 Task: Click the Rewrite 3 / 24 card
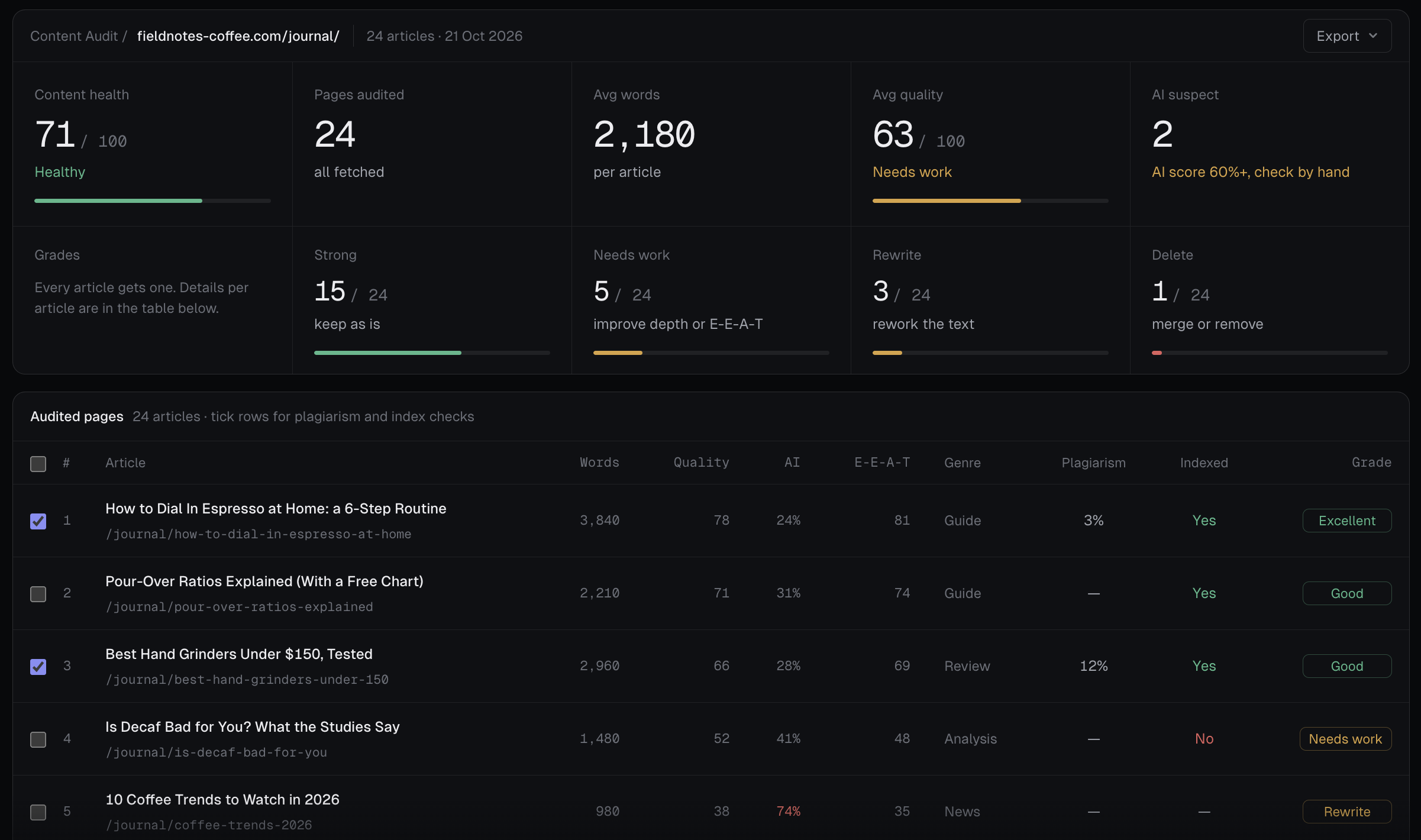point(990,300)
